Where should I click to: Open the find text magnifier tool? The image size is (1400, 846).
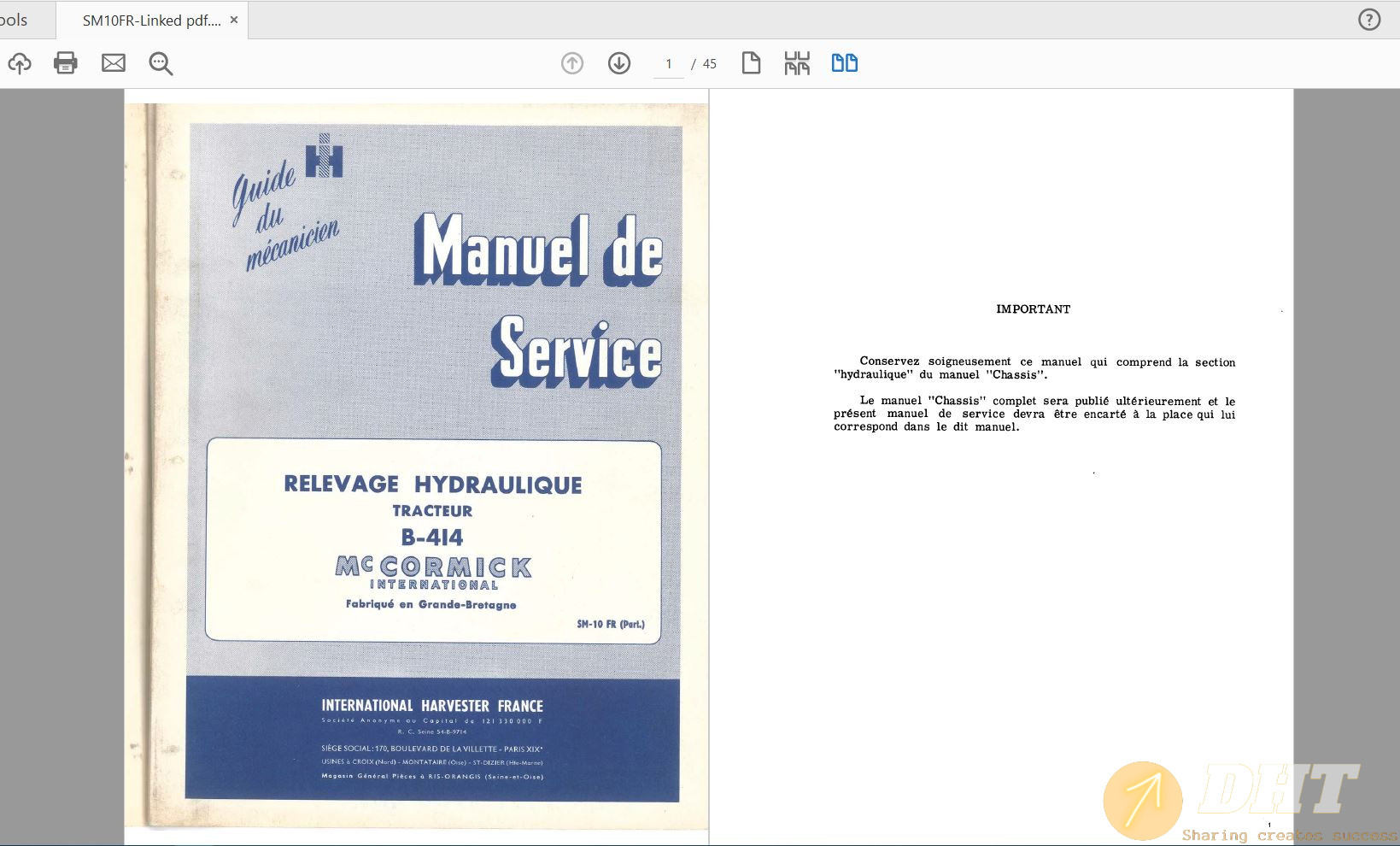pos(161,63)
